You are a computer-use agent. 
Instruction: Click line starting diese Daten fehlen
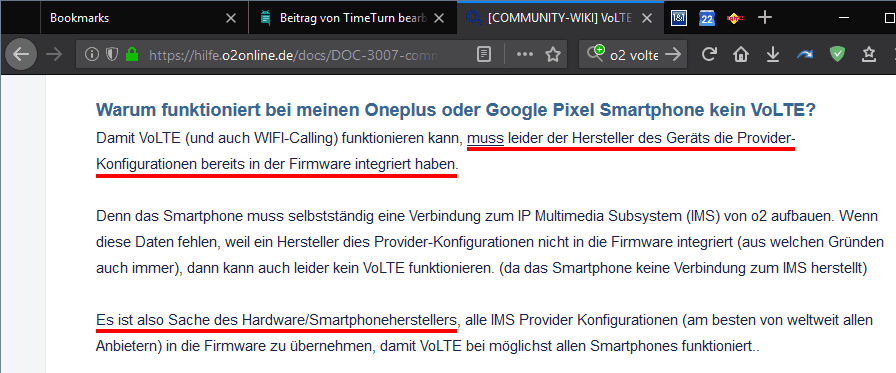(x=490, y=242)
